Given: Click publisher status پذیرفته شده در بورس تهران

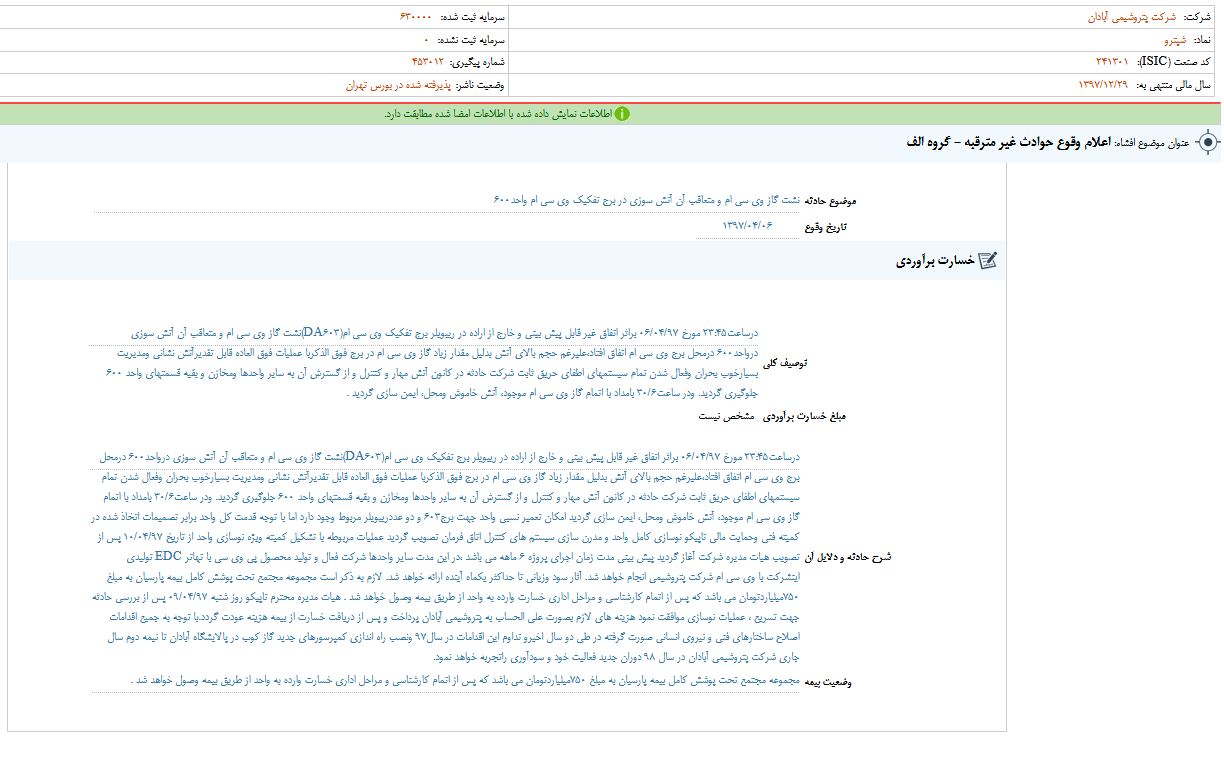Looking at the screenshot, I should click(398, 85).
